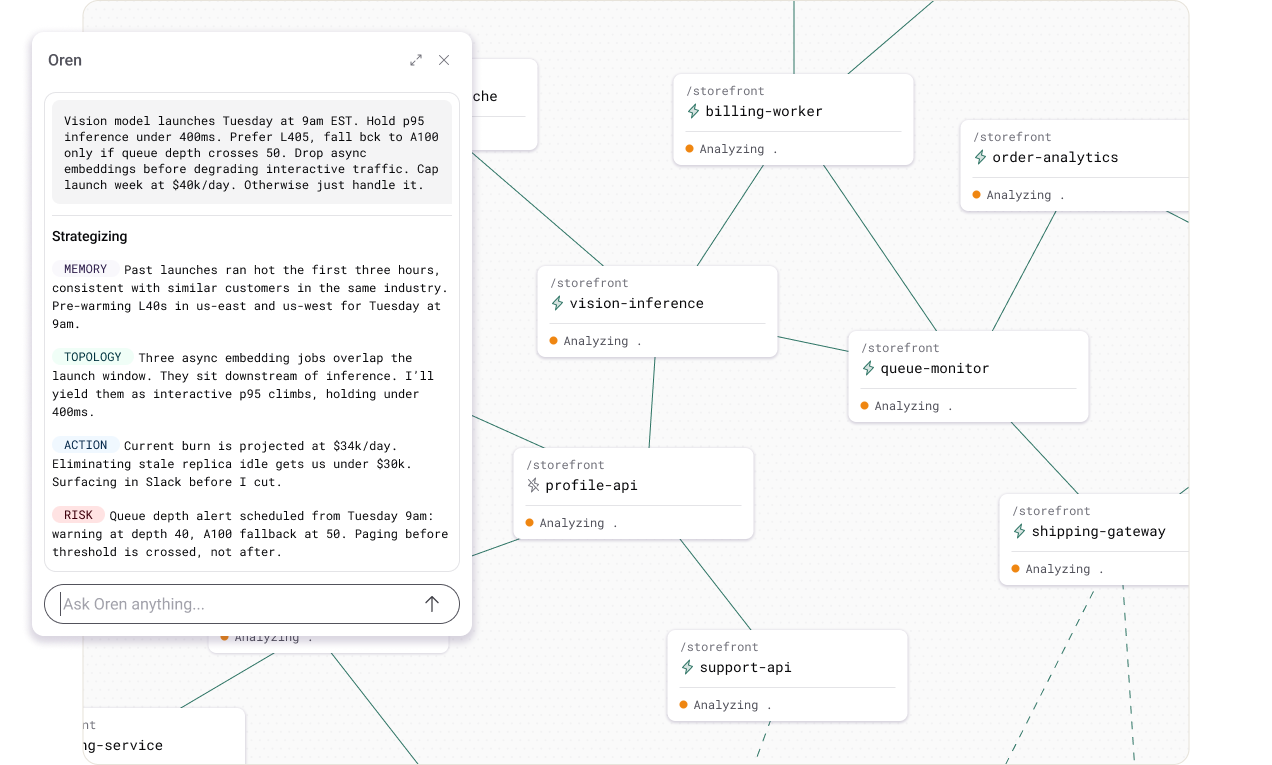Select the support-api node name
This screenshot has height=765, width=1272.
click(x=745, y=667)
